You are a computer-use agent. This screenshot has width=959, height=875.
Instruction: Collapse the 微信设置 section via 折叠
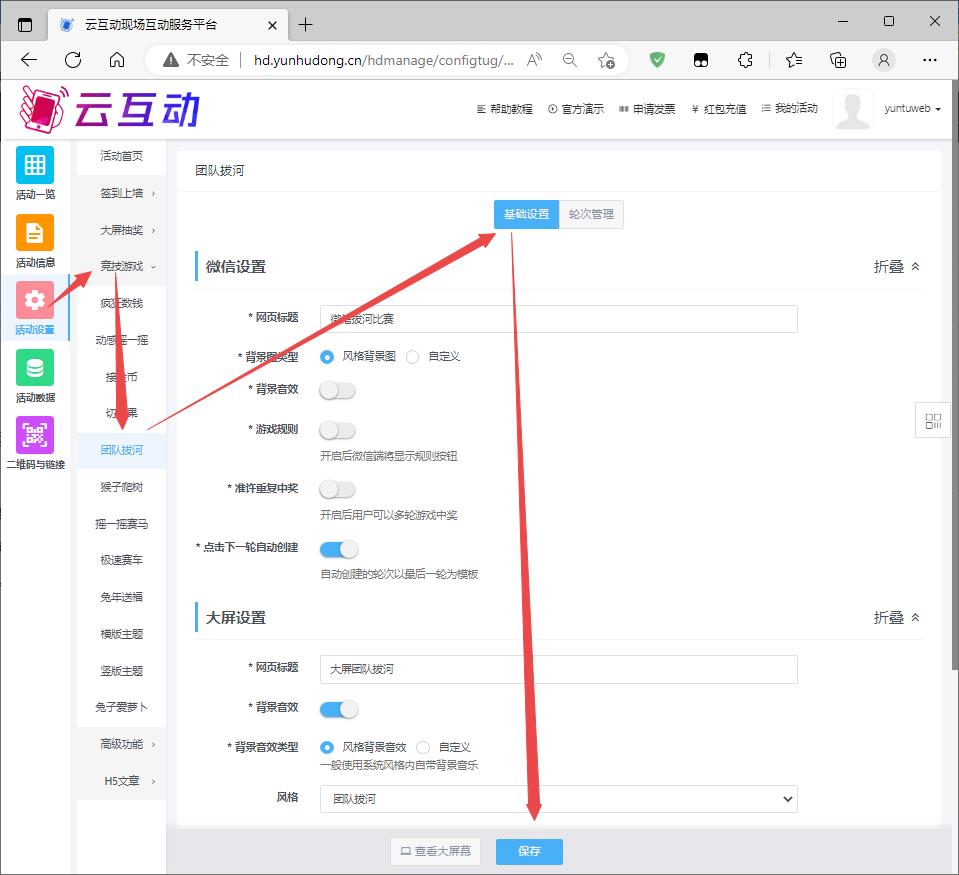click(897, 267)
